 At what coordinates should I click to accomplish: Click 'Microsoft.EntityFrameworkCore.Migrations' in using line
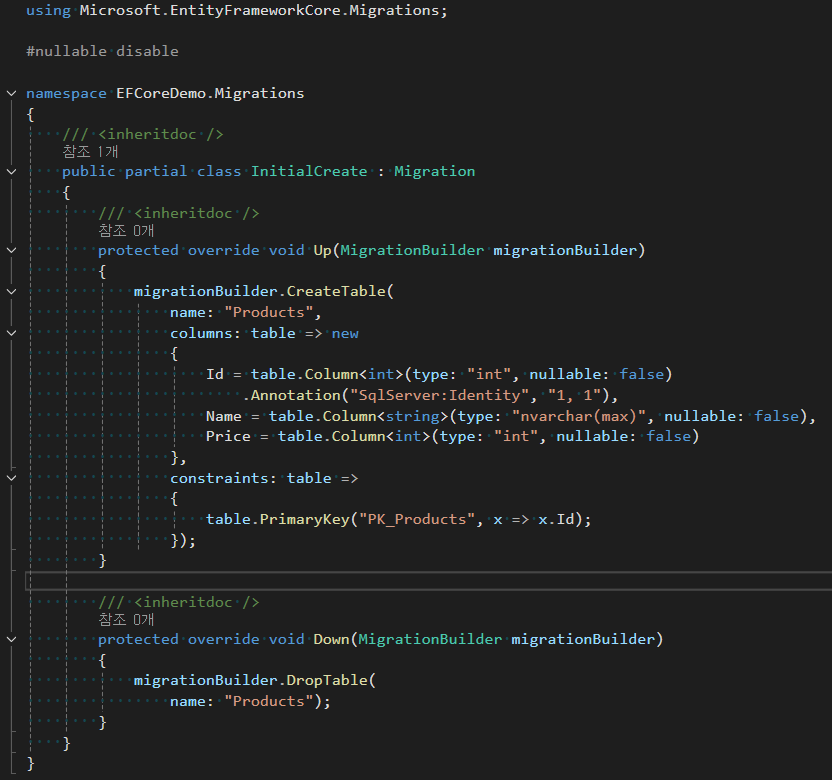259,11
